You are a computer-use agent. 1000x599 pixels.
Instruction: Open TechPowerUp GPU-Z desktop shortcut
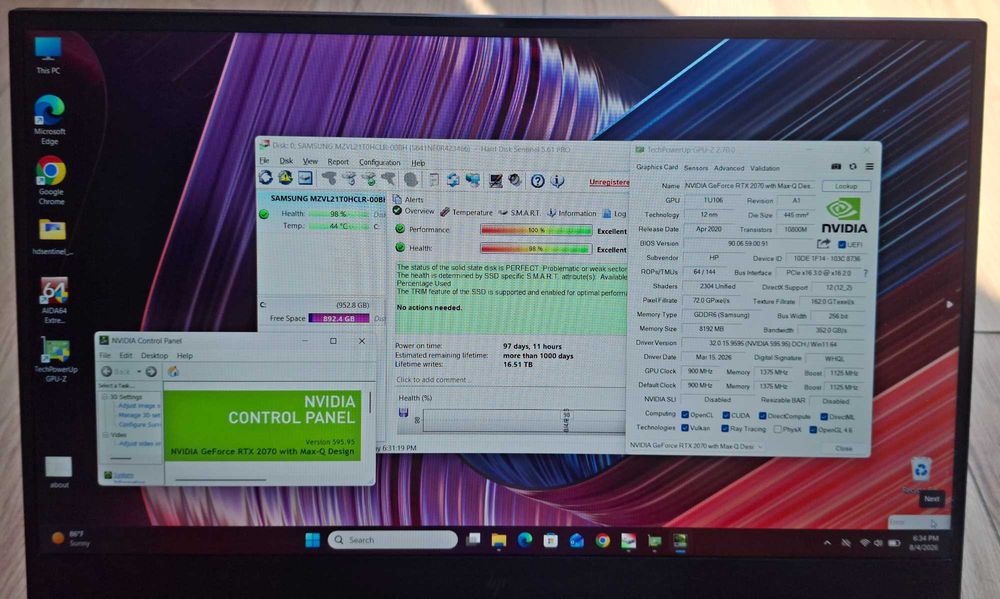55,360
